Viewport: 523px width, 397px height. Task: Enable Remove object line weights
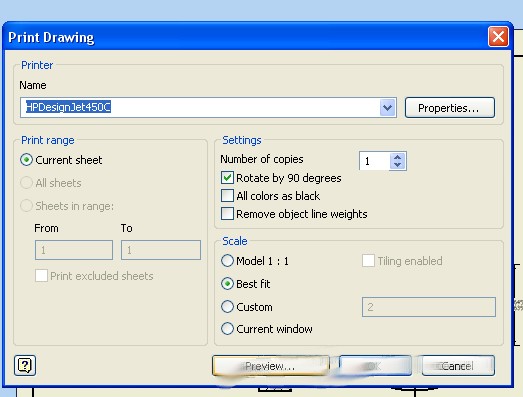[x=227, y=214]
